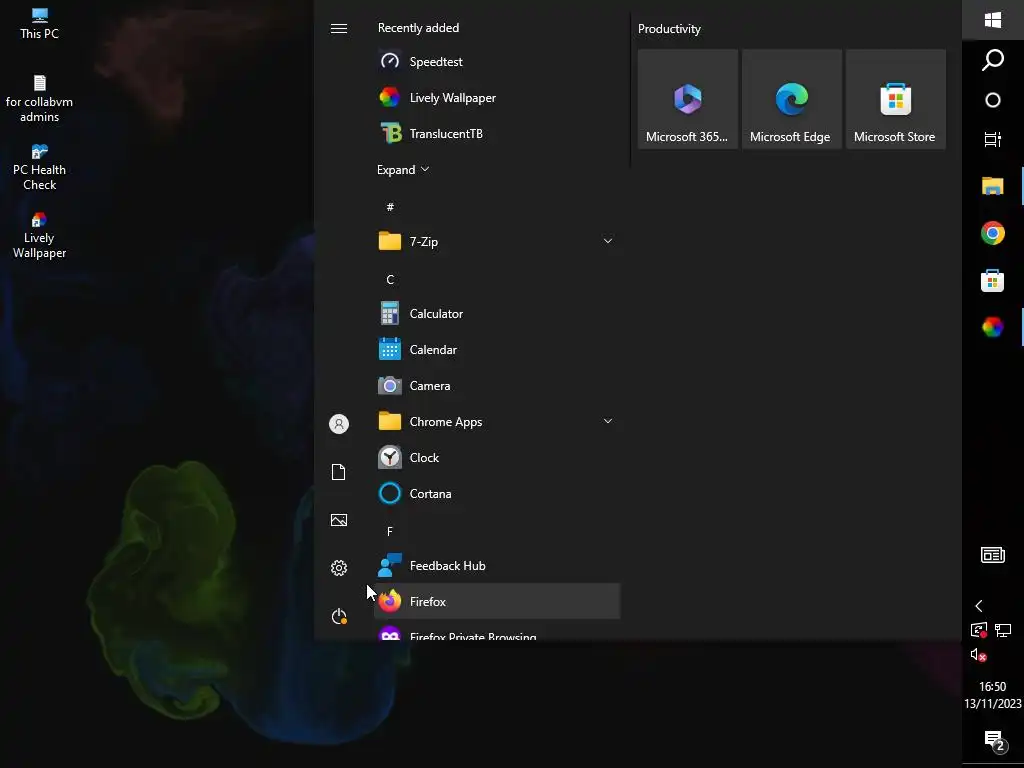Launch Lively Wallpaper in Start menu list
Image resolution: width=1024 pixels, height=768 pixels.
(x=496, y=97)
